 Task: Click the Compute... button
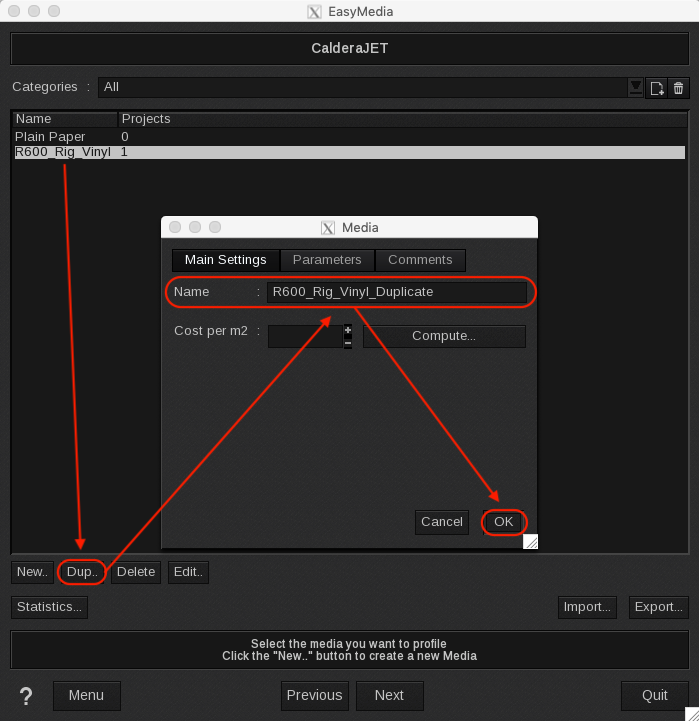tap(444, 336)
